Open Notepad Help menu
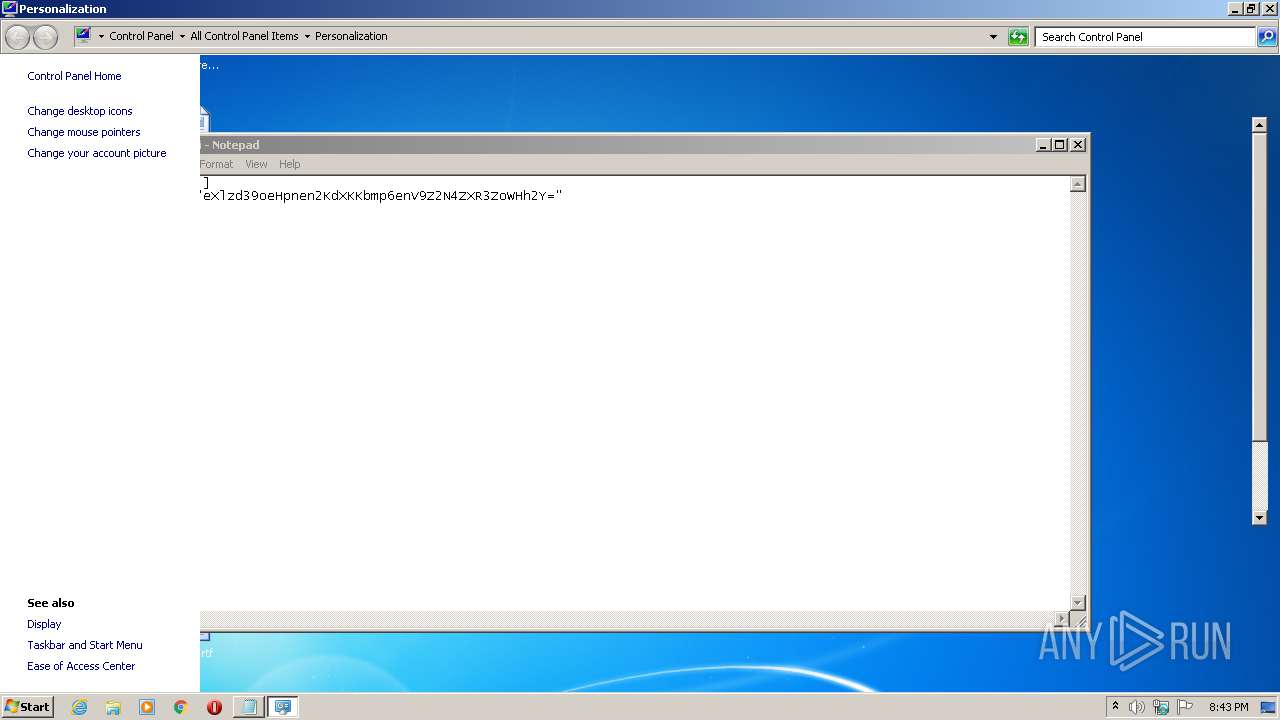1280x720 pixels. pos(289,164)
